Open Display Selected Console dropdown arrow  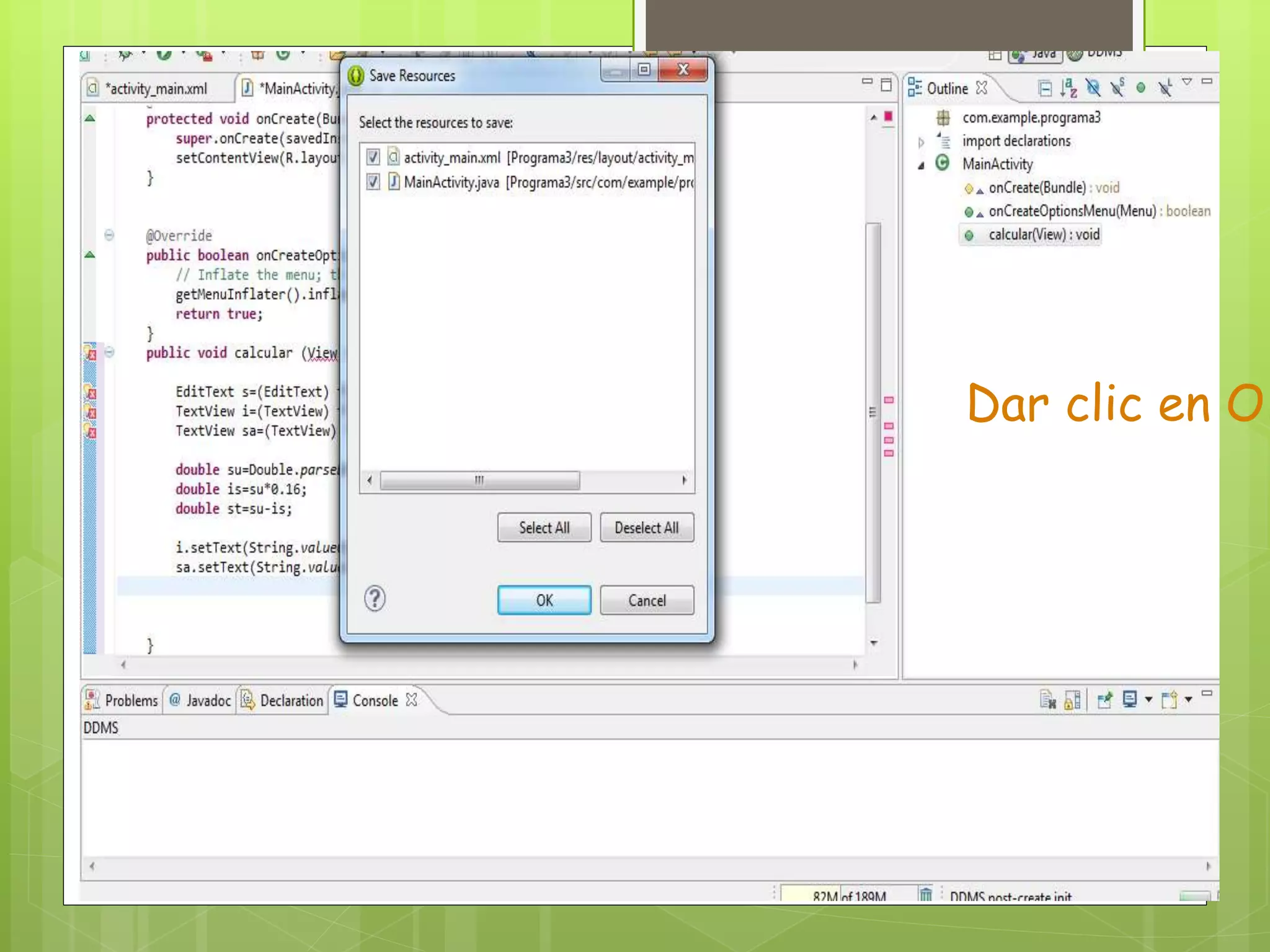[x=1148, y=700]
